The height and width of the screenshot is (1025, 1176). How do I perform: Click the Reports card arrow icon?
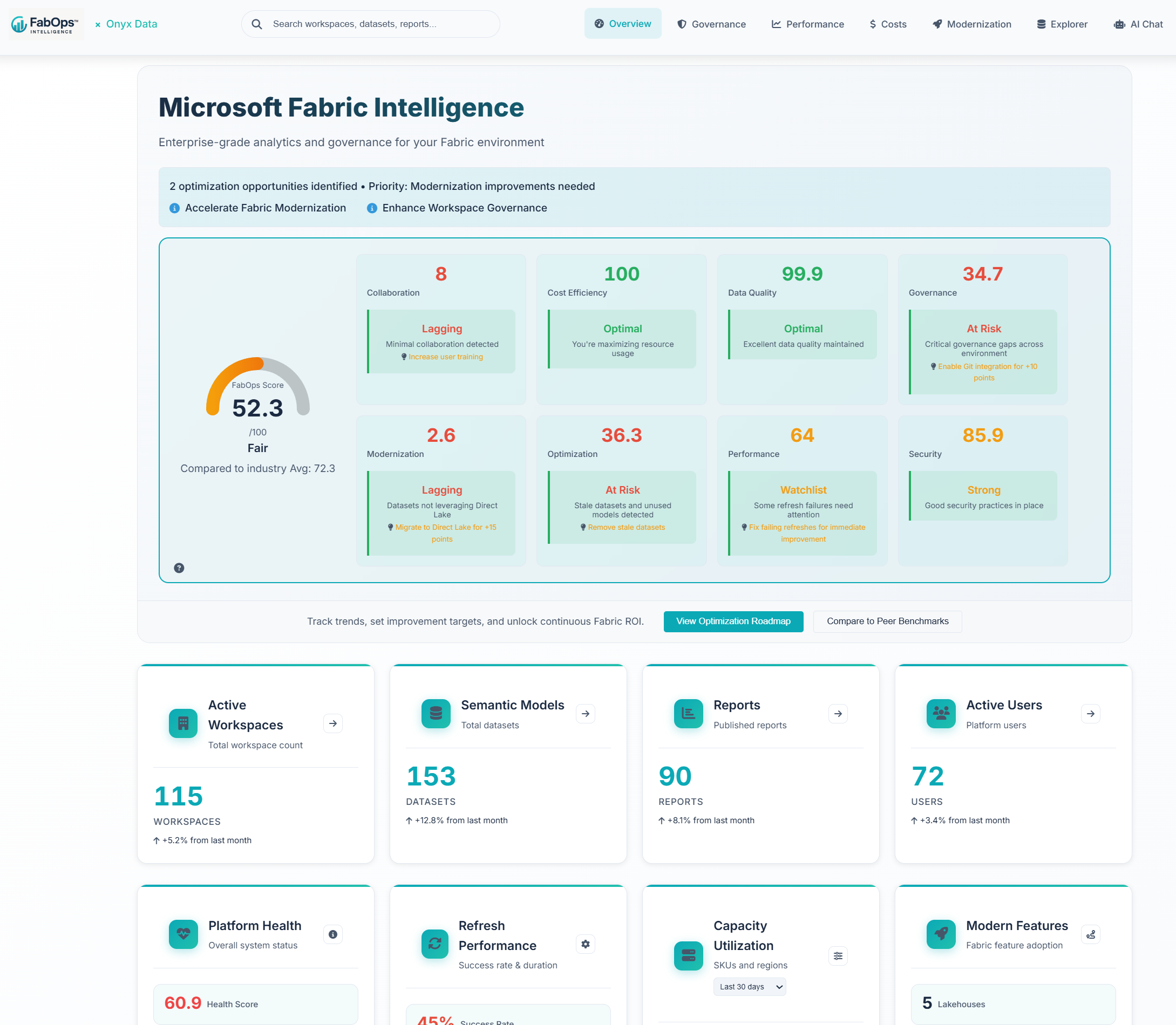coord(838,714)
